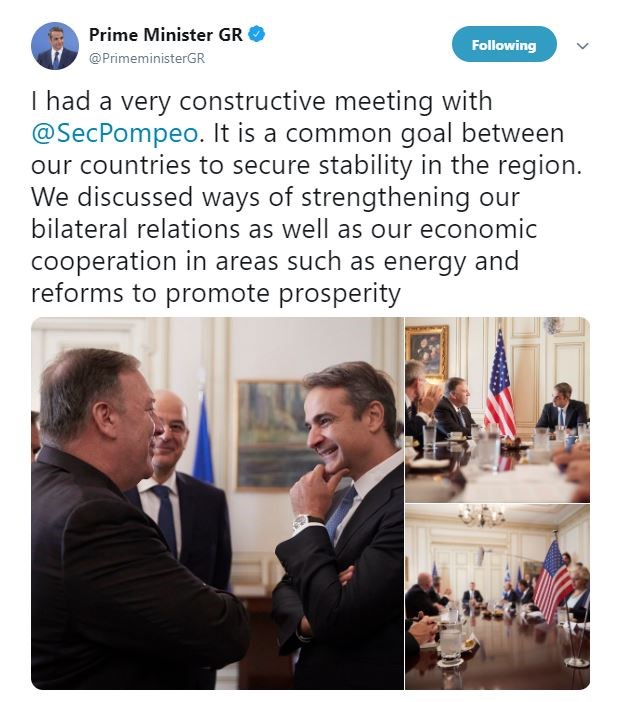Click the text line mentioning bilateral relations
This screenshot has width=621, height=702.
284,229
